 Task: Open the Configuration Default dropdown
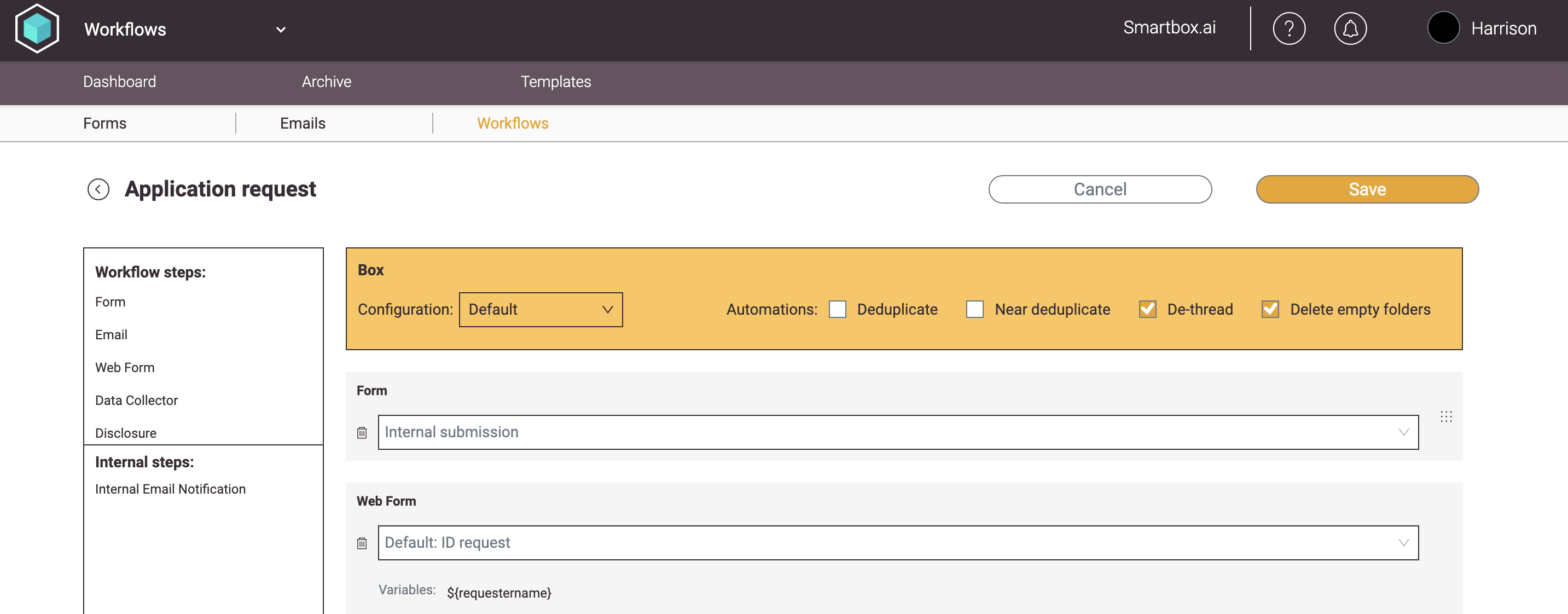[x=541, y=309]
